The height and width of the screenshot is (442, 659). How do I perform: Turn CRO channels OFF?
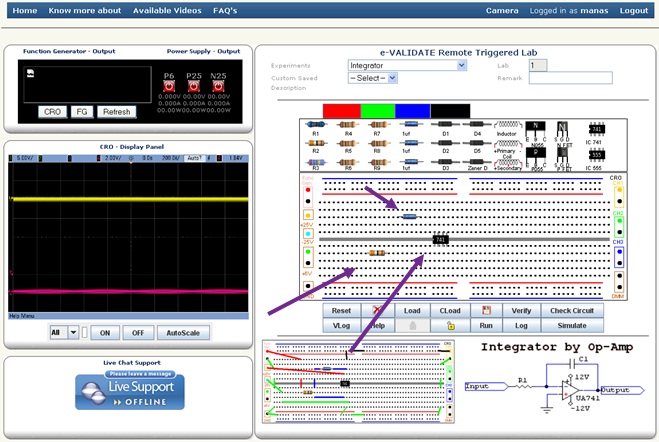(x=138, y=333)
